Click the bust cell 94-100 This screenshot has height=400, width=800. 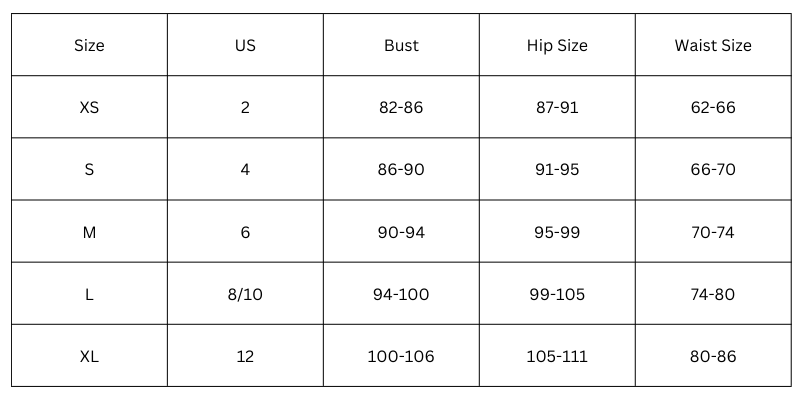pyautogui.click(x=401, y=294)
